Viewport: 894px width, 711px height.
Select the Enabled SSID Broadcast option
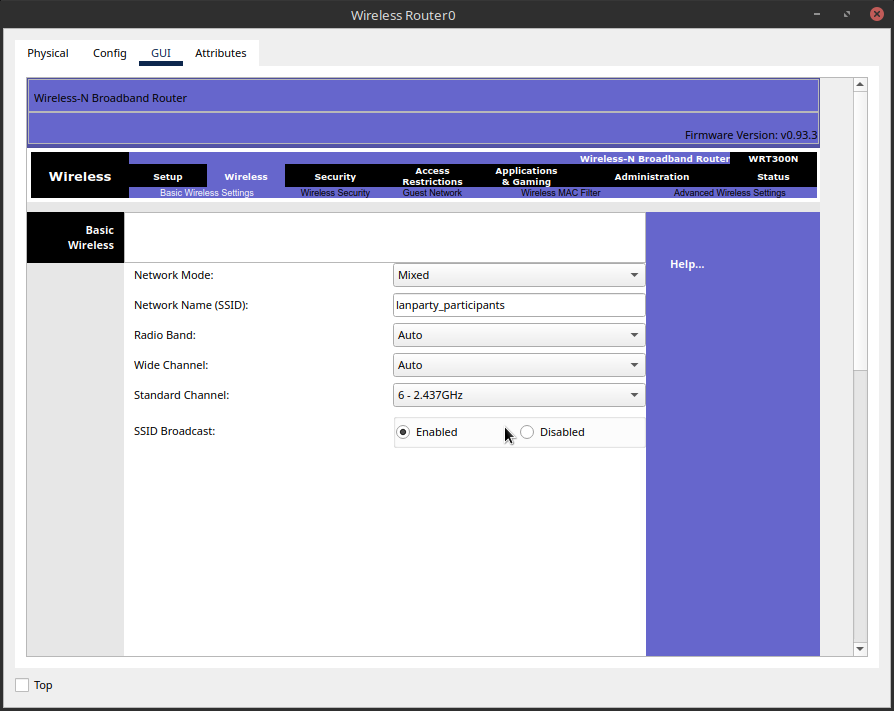pos(403,432)
